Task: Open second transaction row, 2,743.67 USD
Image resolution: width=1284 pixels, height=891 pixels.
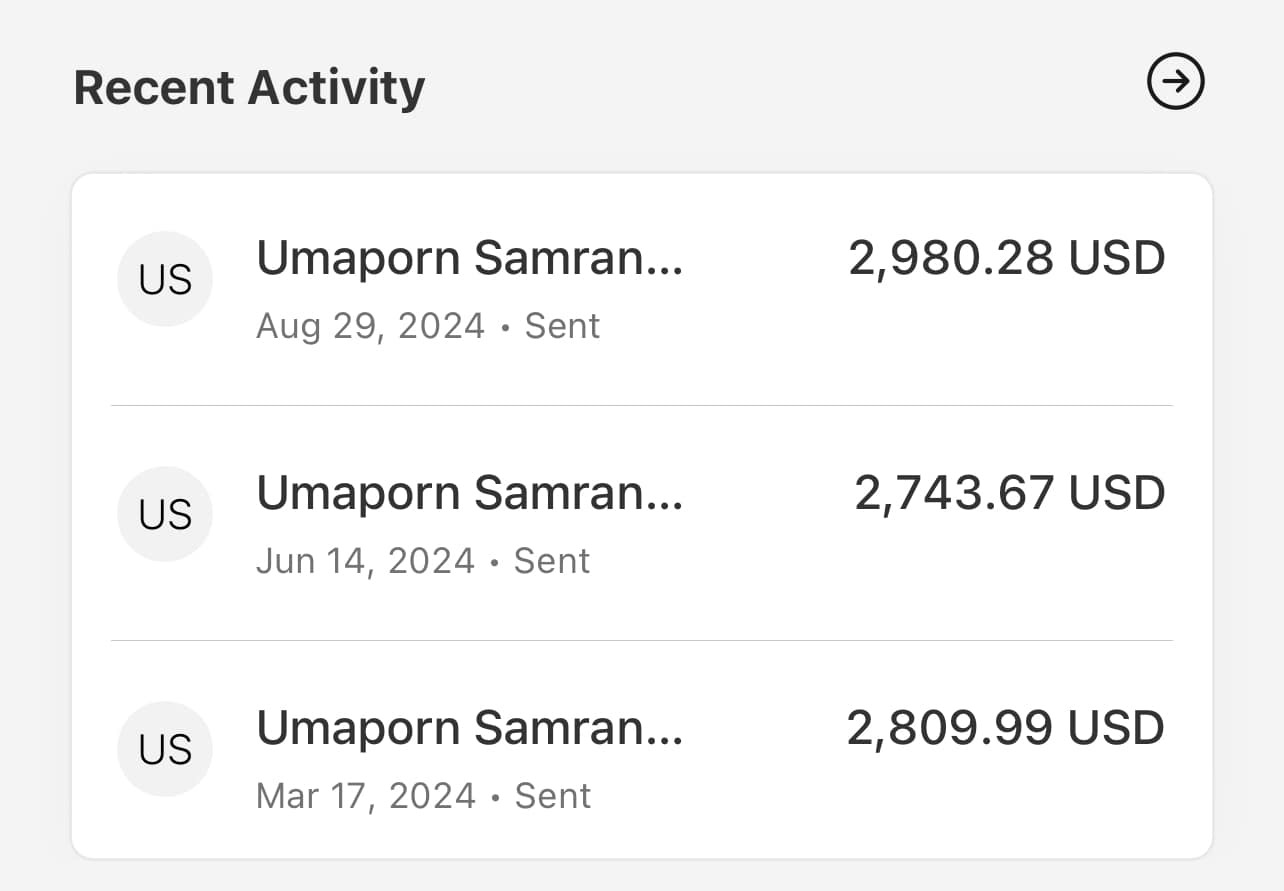Action: [x=642, y=523]
